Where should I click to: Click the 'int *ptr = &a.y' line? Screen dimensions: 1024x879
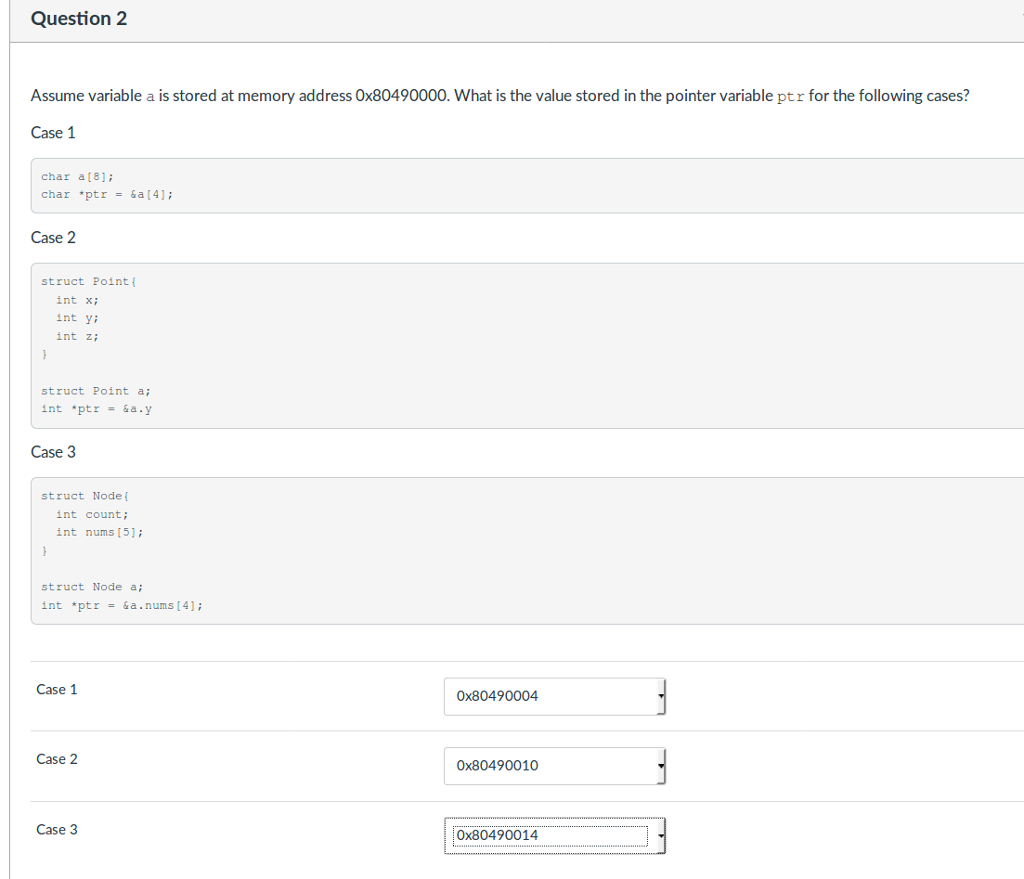coord(97,409)
